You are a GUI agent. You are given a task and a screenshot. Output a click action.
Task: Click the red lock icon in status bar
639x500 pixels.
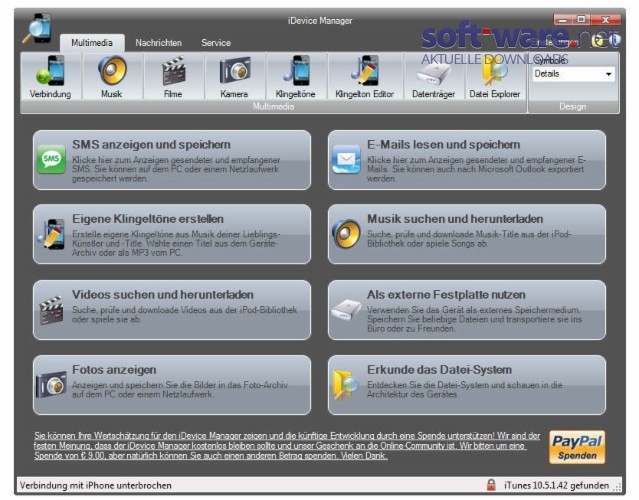click(x=491, y=485)
